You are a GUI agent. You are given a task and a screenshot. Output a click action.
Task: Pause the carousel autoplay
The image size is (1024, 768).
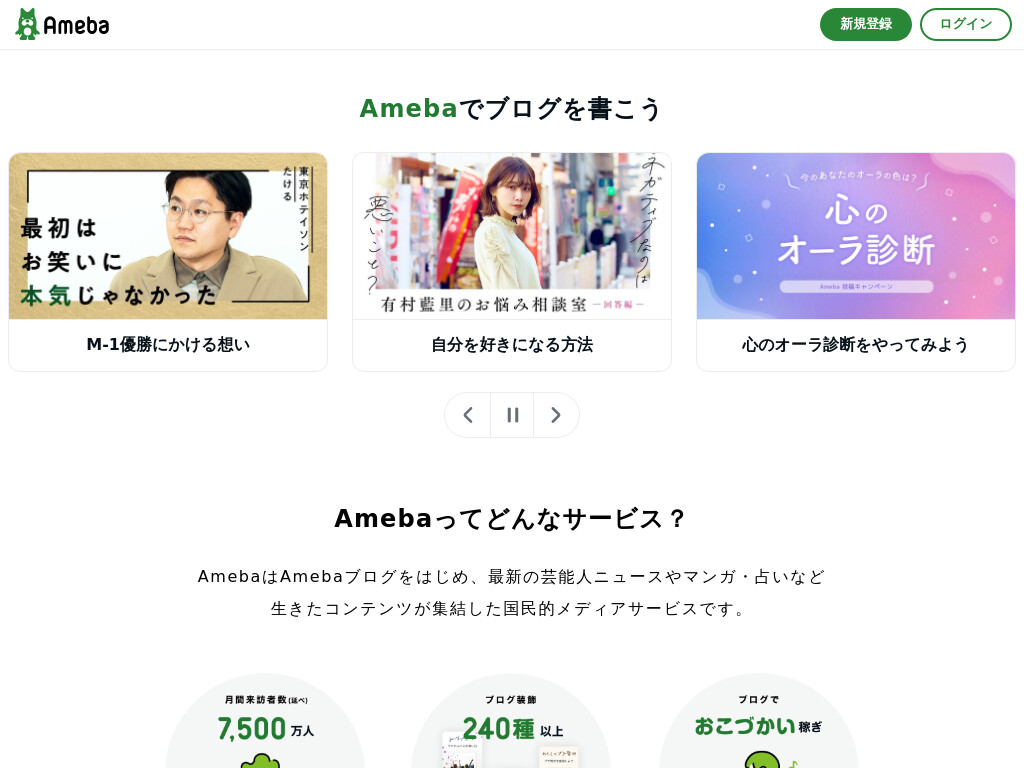[512, 415]
